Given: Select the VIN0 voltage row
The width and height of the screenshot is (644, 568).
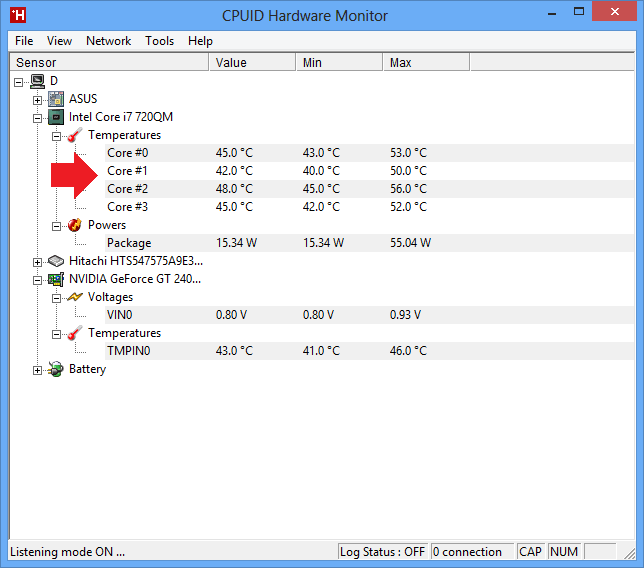Looking at the screenshot, I should tap(370, 315).
